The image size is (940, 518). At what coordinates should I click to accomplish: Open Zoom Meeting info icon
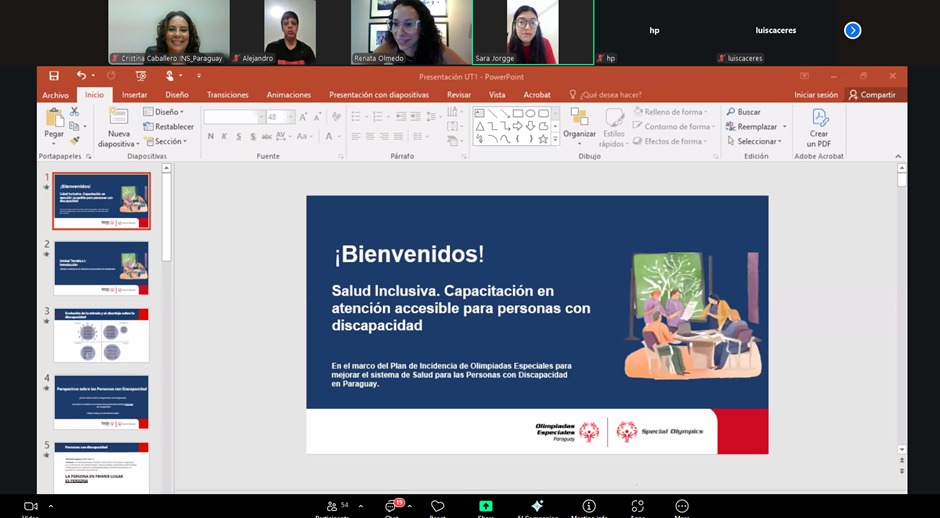(589, 506)
